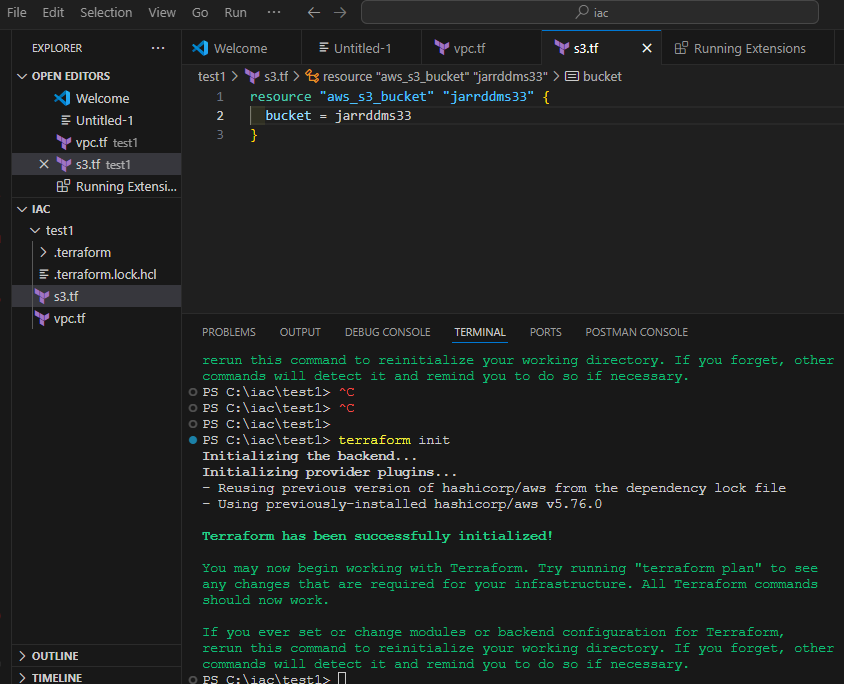Click the aws_s3_bucket resource breadcrumb
The width and height of the screenshot is (844, 684).
click(x=435, y=76)
